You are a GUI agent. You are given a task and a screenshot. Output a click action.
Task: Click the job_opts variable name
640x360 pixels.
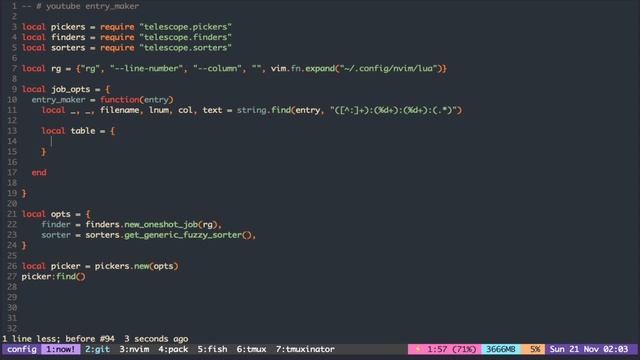coord(70,89)
